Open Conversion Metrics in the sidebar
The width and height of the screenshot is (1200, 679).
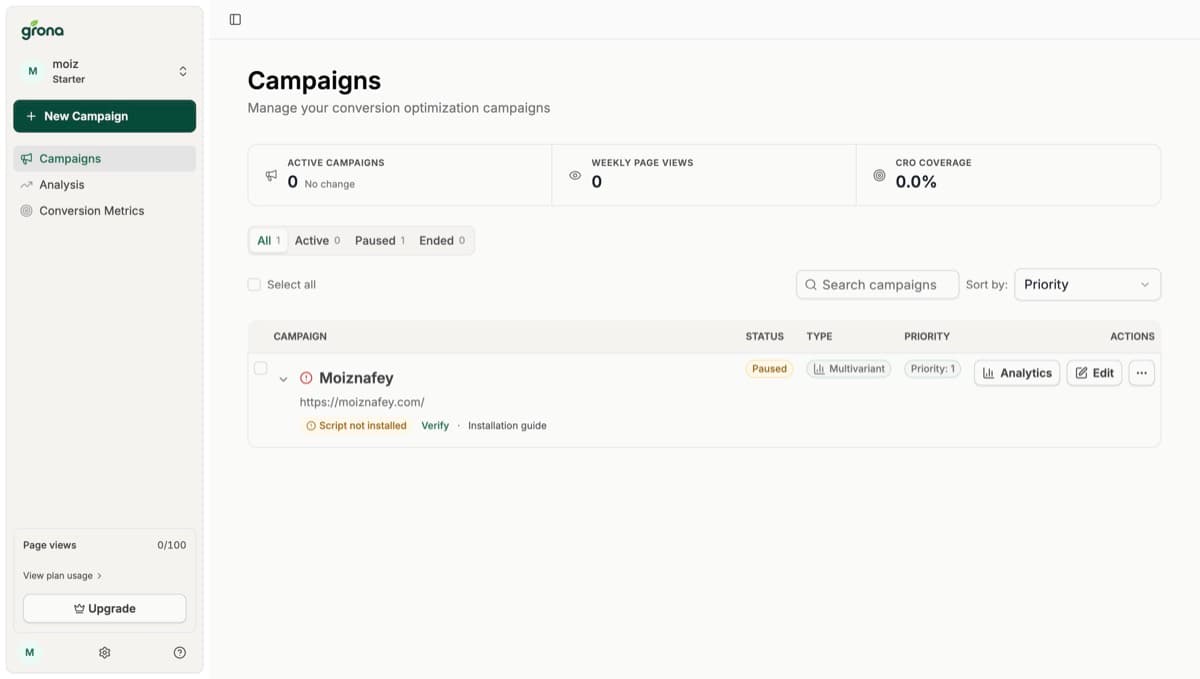104,211
